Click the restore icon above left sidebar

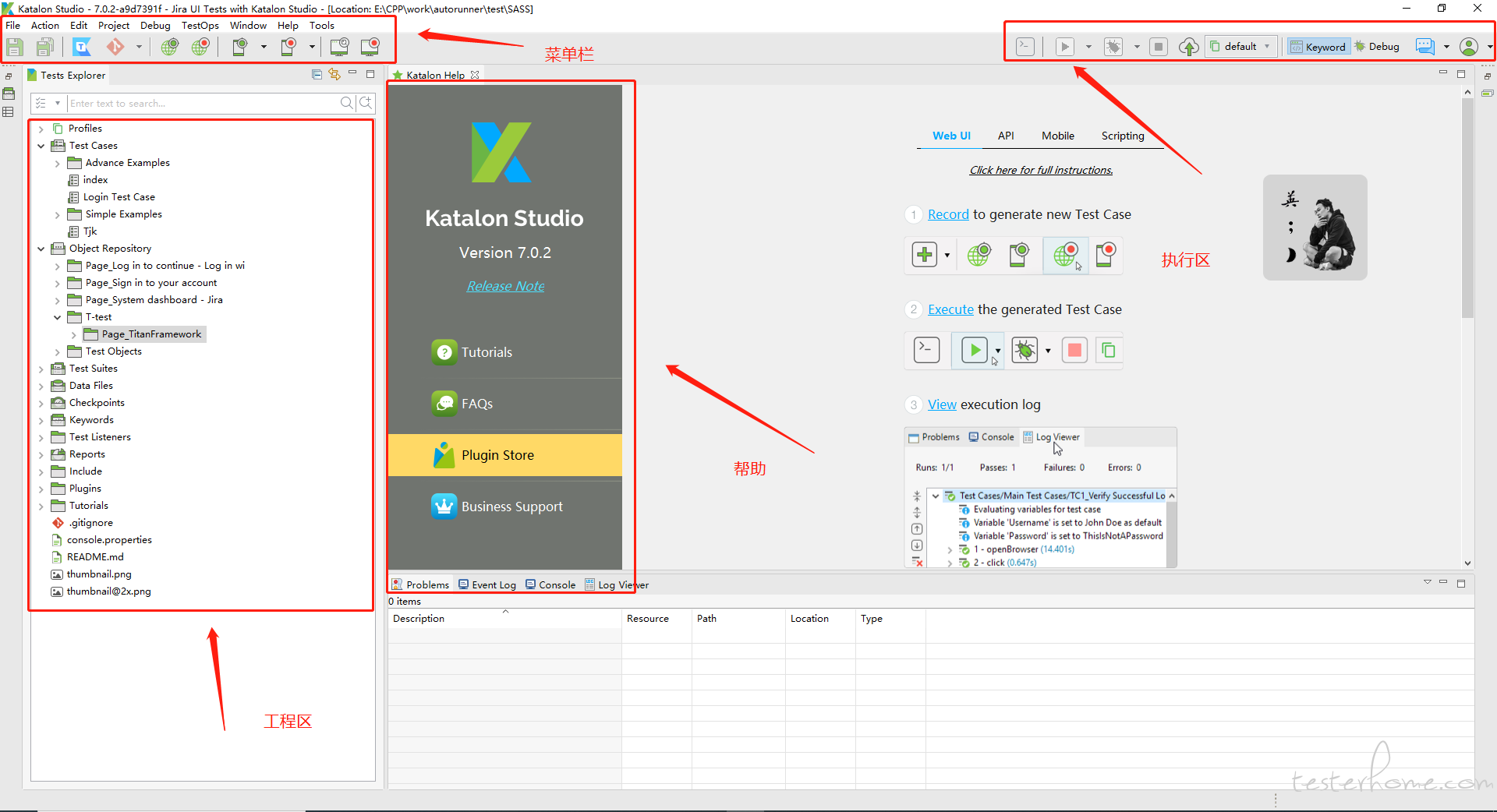pyautogui.click(x=9, y=76)
